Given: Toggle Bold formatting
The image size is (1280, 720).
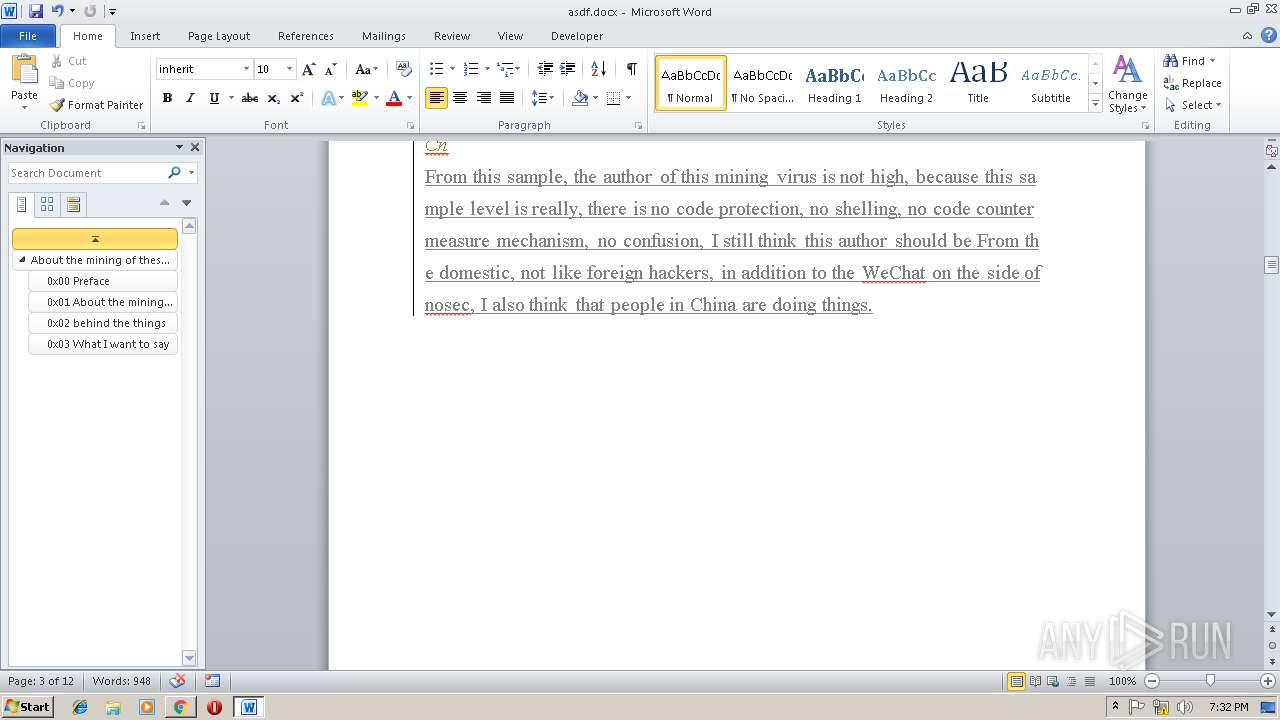Looking at the screenshot, I should tap(167, 98).
